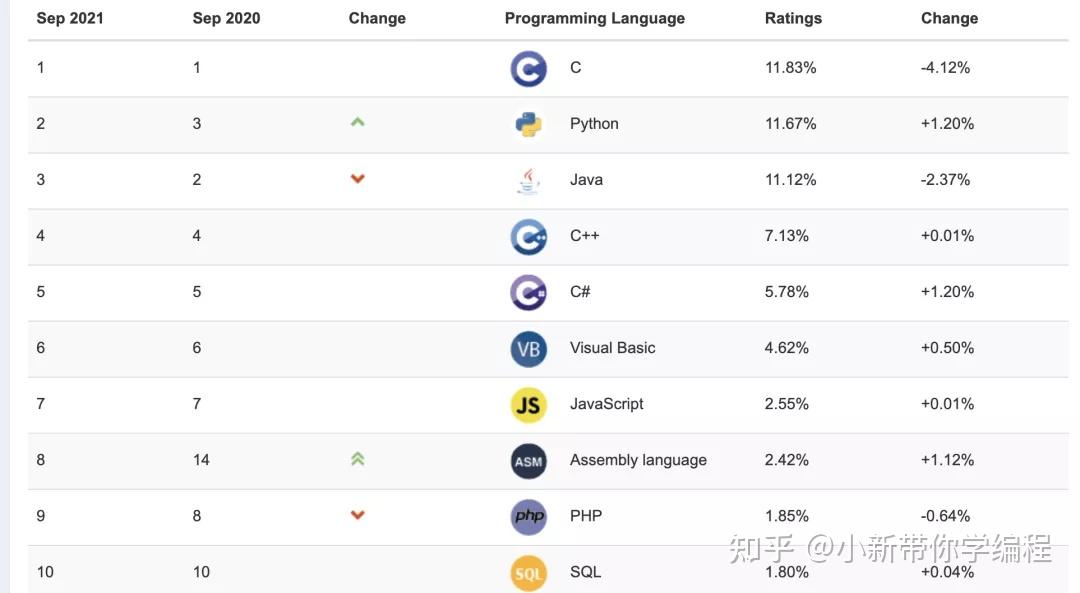
Task: Click the Python logo icon
Action: pyautogui.click(x=528, y=124)
